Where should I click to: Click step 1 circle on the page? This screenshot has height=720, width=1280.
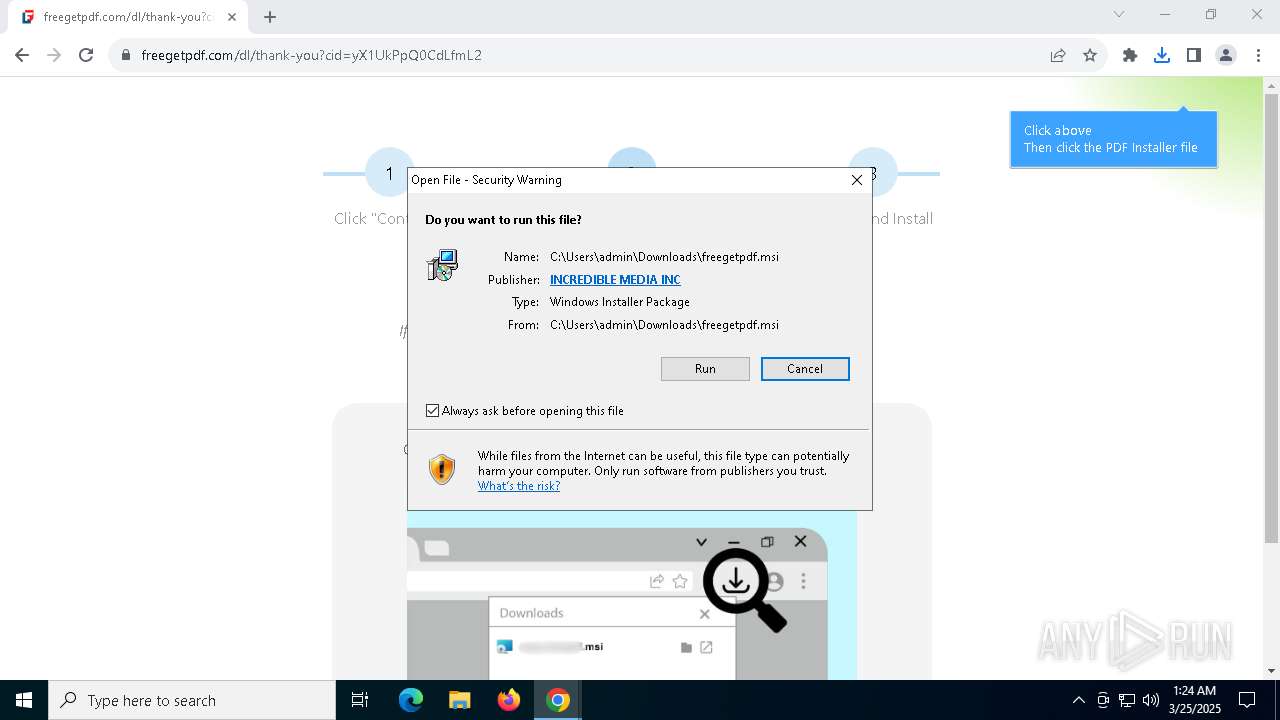coord(389,173)
